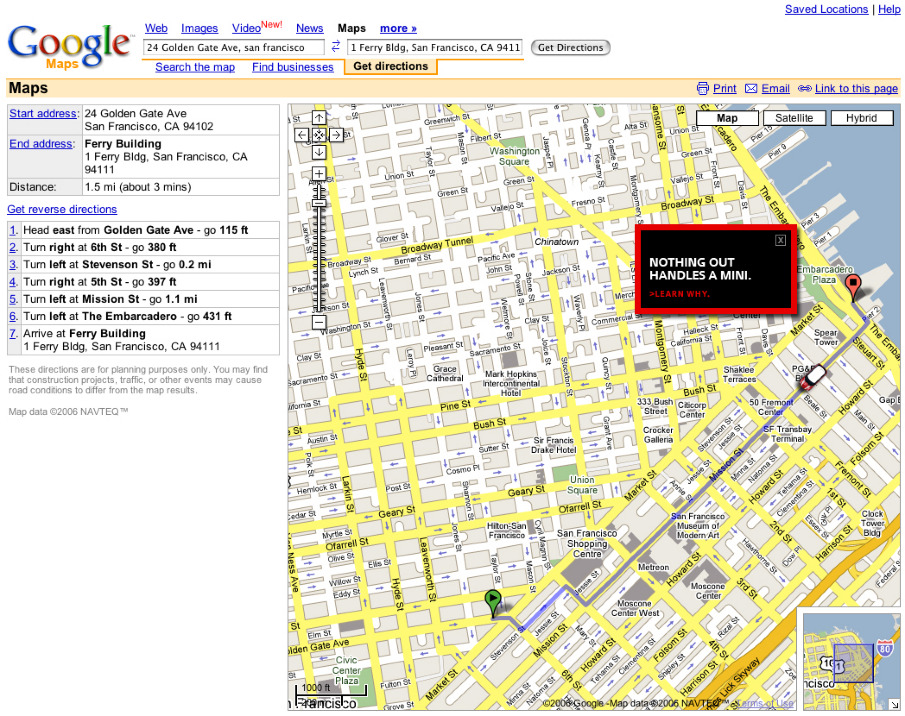Collapse the overview map corner arrow
The image size is (905, 716).
[x=893, y=703]
